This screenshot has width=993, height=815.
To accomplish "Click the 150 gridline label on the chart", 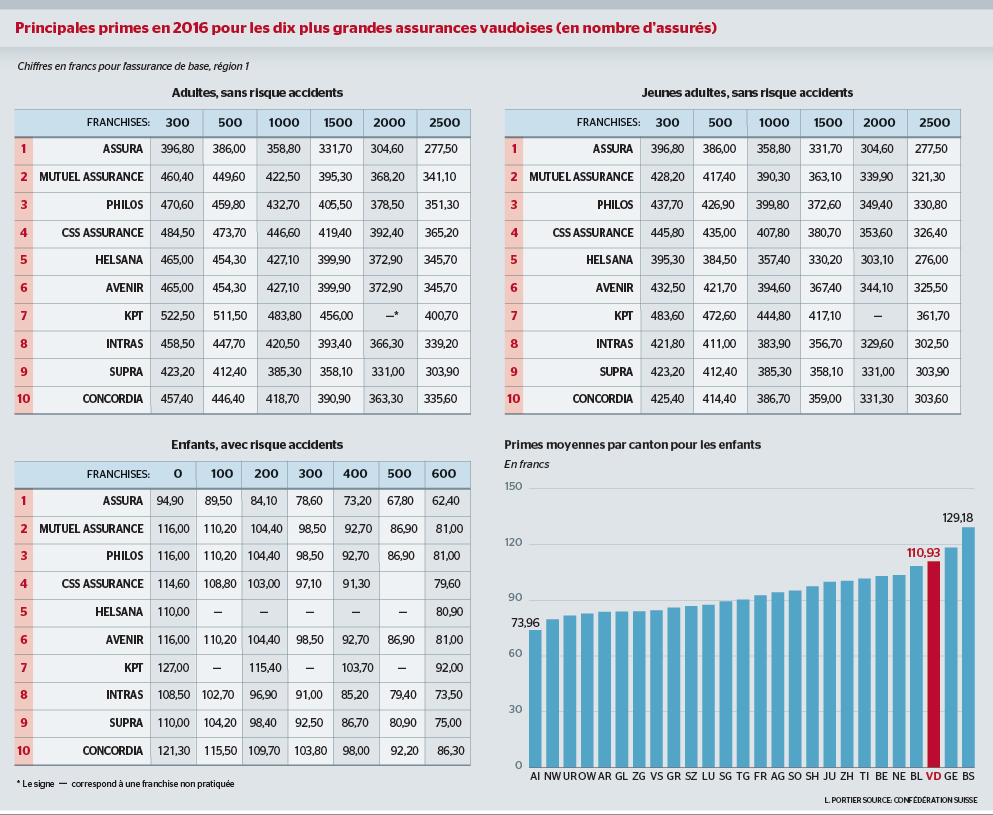I will pos(514,486).
